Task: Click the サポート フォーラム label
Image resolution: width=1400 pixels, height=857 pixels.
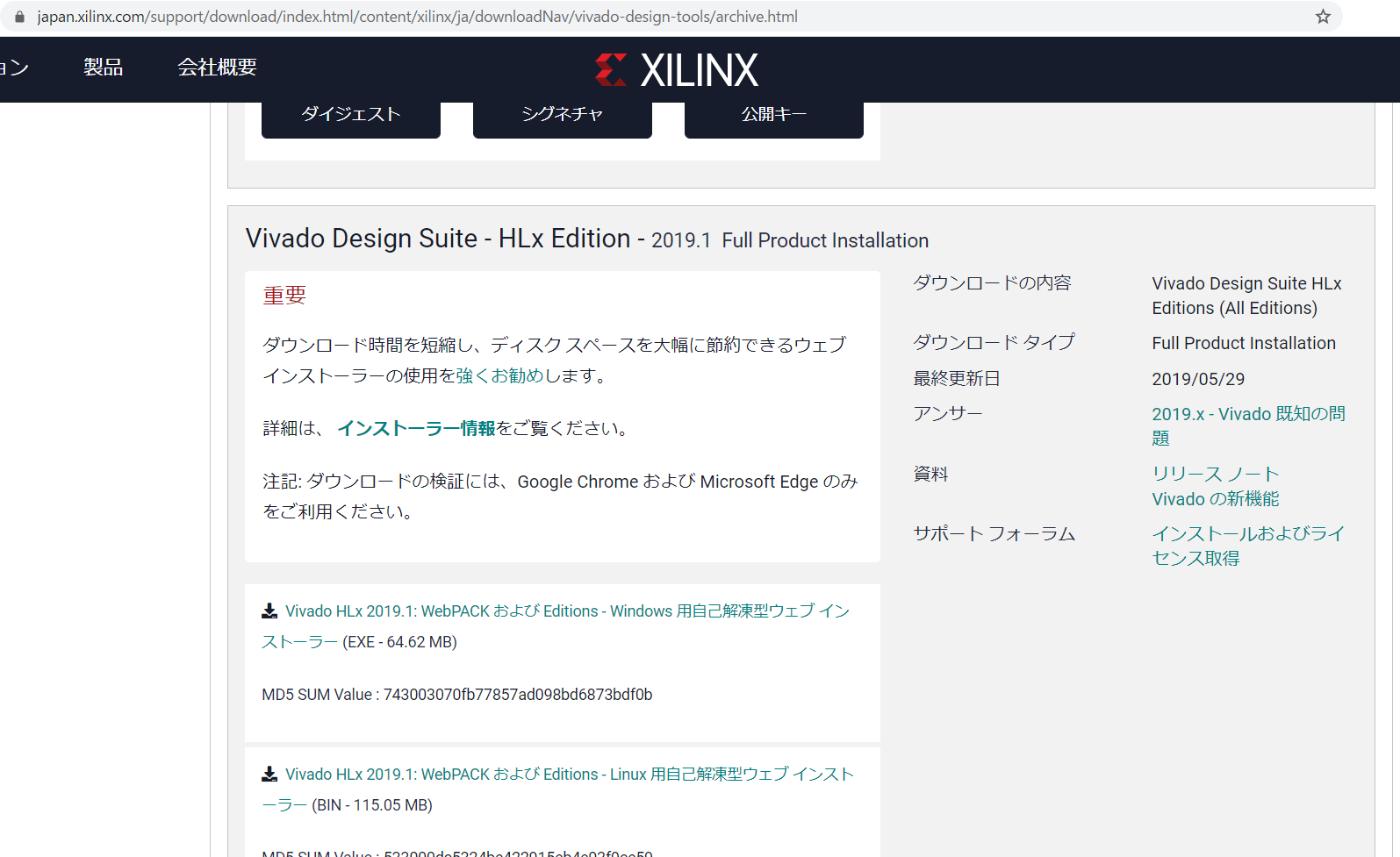Action: pos(994,534)
